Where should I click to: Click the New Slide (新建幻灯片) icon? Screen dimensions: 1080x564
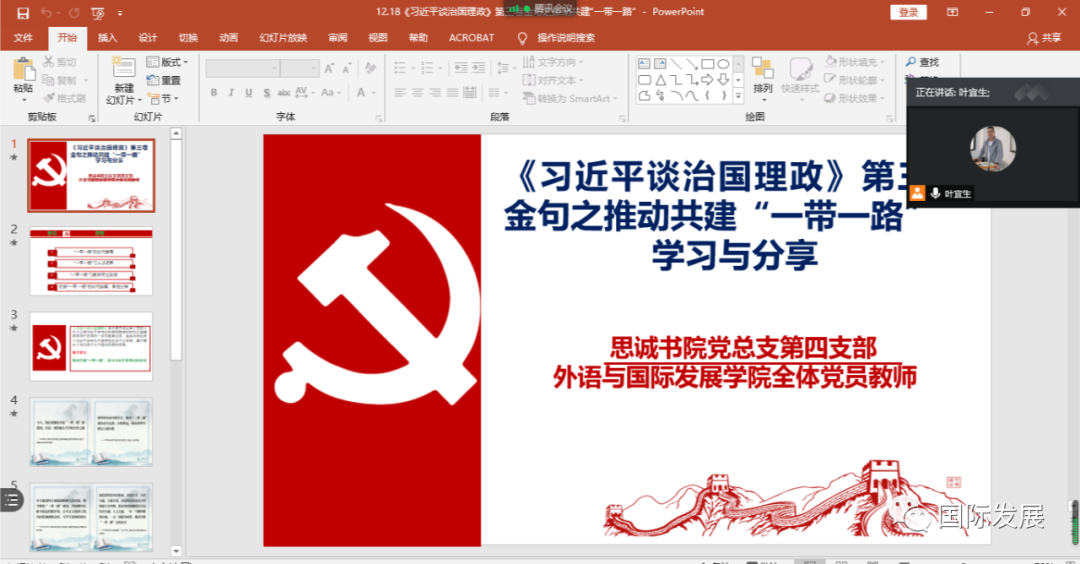click(124, 68)
